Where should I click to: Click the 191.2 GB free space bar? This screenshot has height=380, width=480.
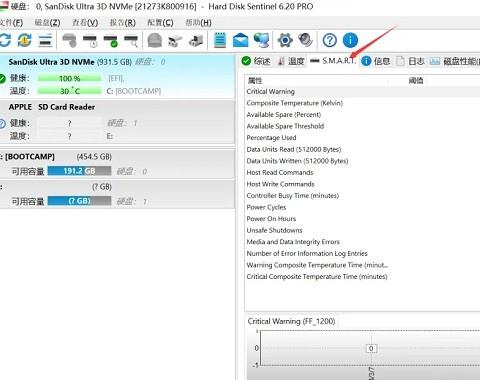point(79,171)
